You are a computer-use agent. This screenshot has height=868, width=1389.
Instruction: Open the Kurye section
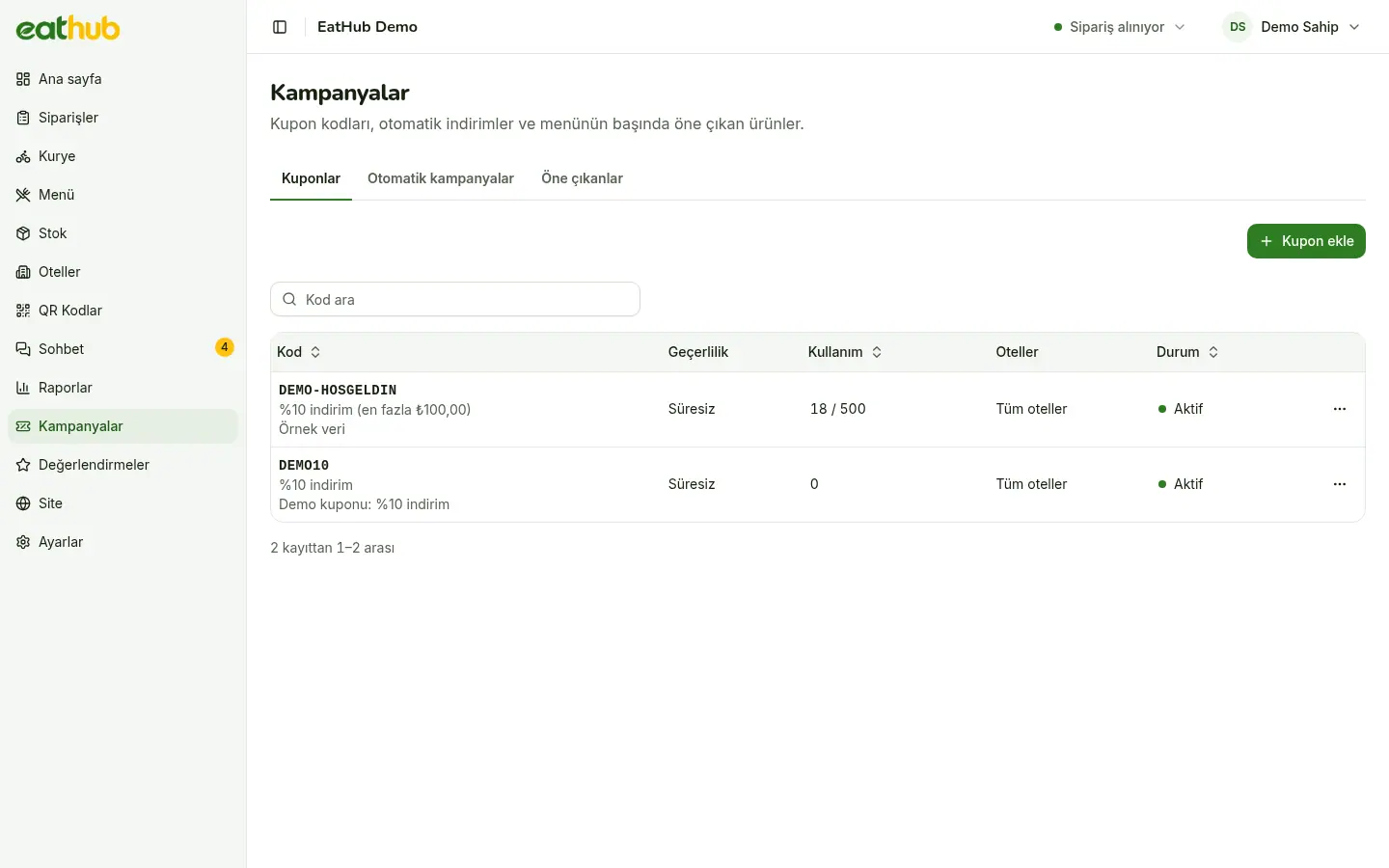point(123,156)
